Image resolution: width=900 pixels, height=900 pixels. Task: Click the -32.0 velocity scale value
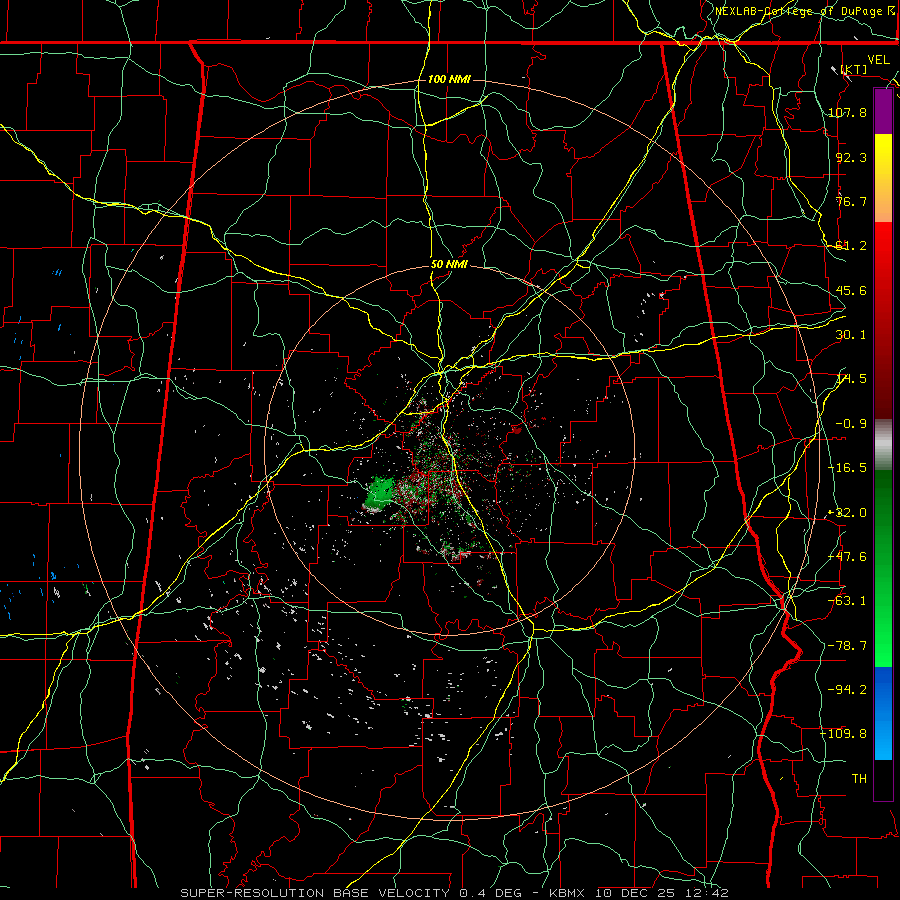coord(848,513)
